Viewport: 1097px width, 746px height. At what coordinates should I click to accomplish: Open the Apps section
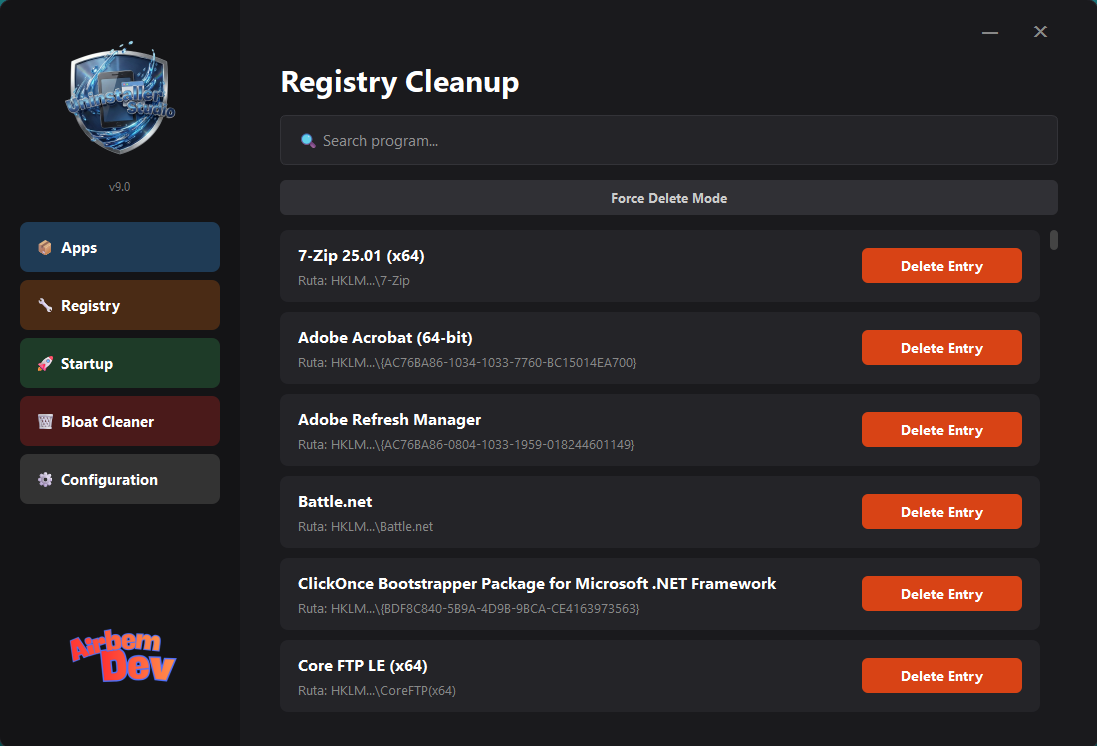coord(120,247)
